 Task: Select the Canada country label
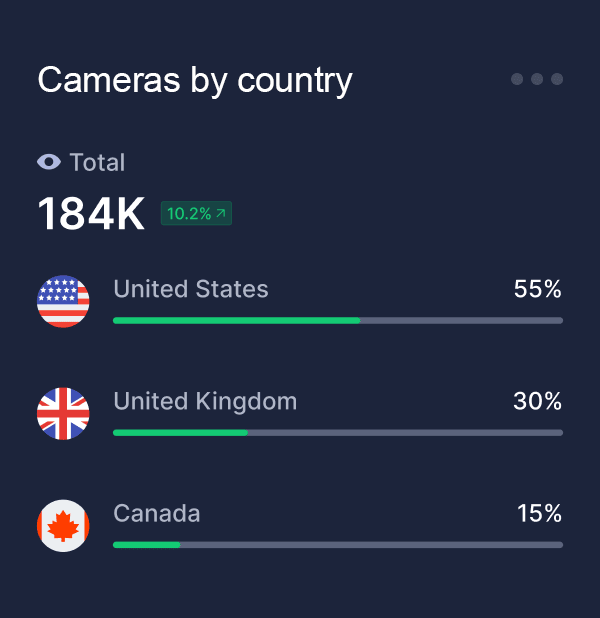[x=157, y=513]
